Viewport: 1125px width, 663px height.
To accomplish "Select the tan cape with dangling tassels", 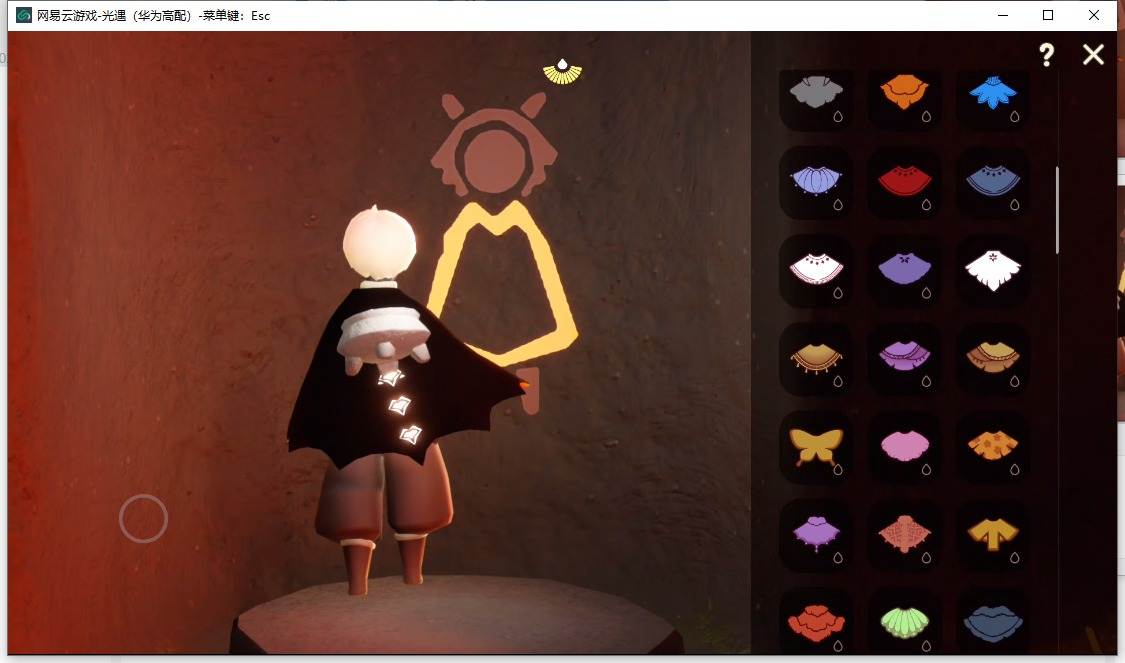I will pyautogui.click(x=816, y=359).
